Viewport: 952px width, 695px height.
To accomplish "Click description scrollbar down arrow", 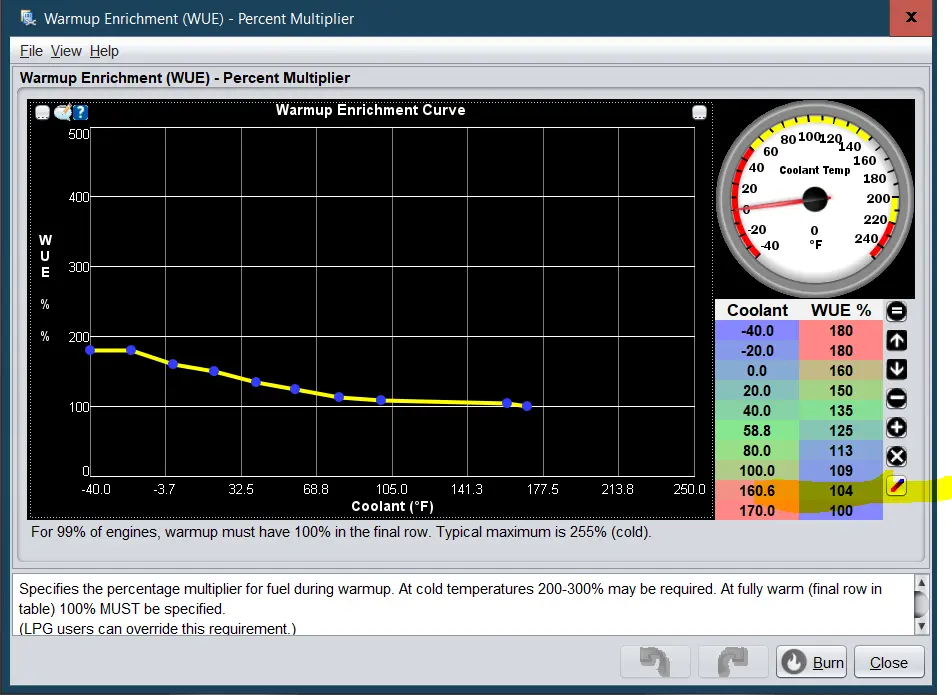I will (x=921, y=626).
